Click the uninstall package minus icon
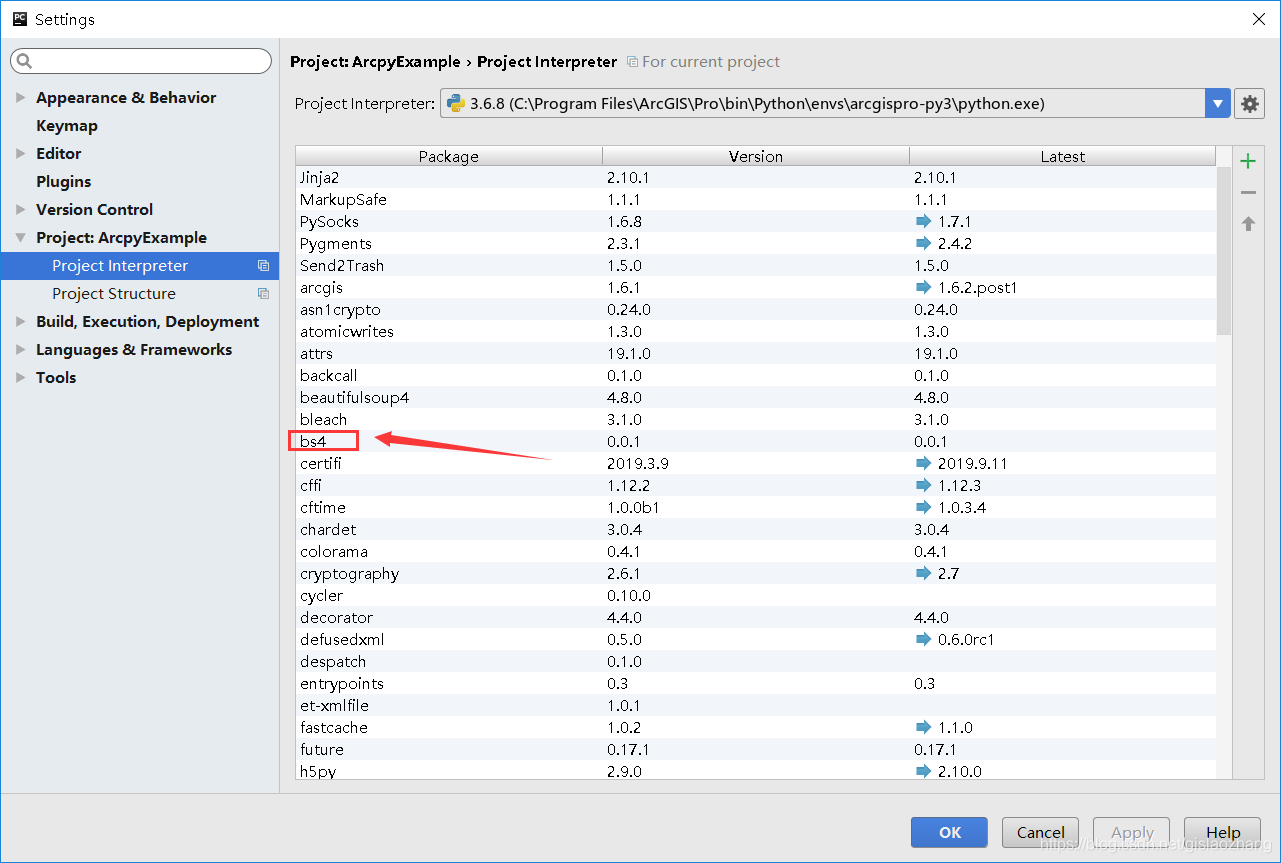This screenshot has height=863, width=1281. click(x=1248, y=192)
